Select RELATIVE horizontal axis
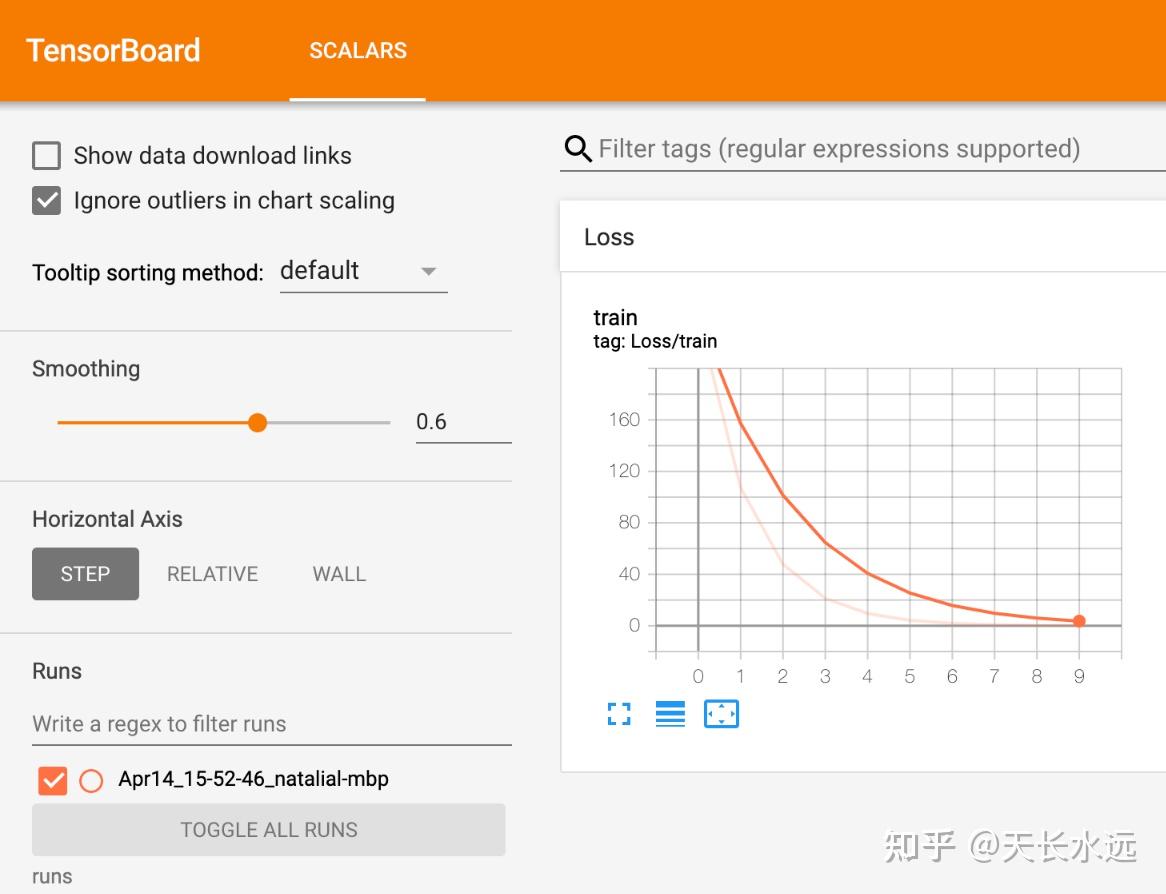 [212, 574]
